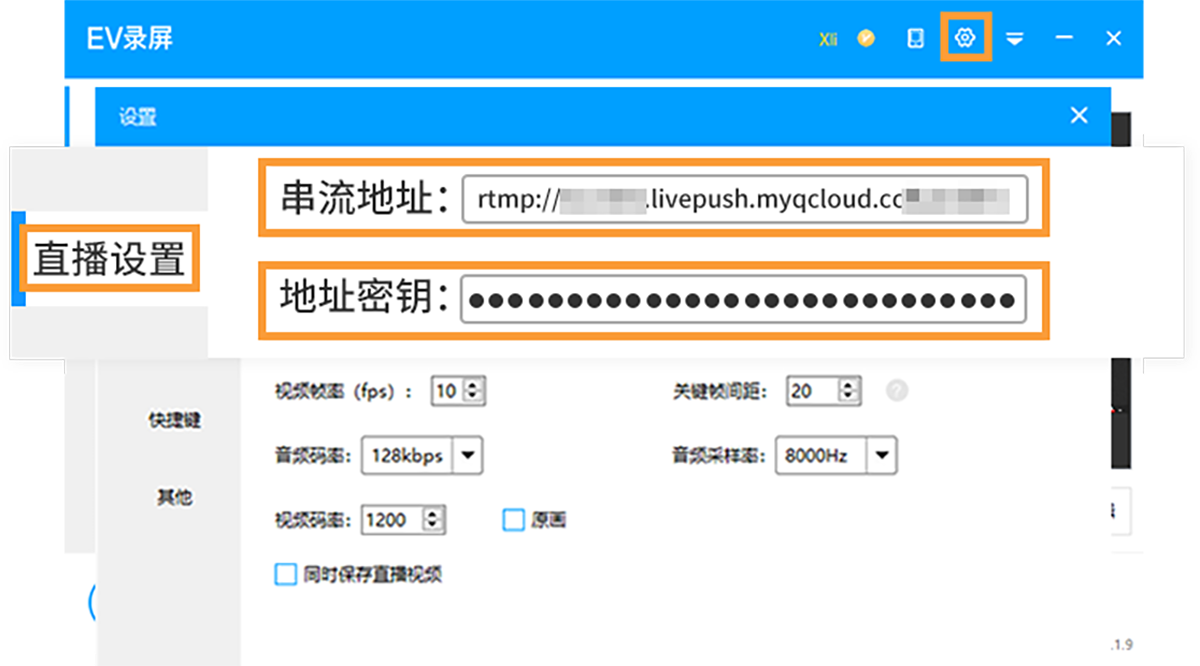
Task: Open the 音频采样率 8000Hz dropdown
Action: [881, 456]
